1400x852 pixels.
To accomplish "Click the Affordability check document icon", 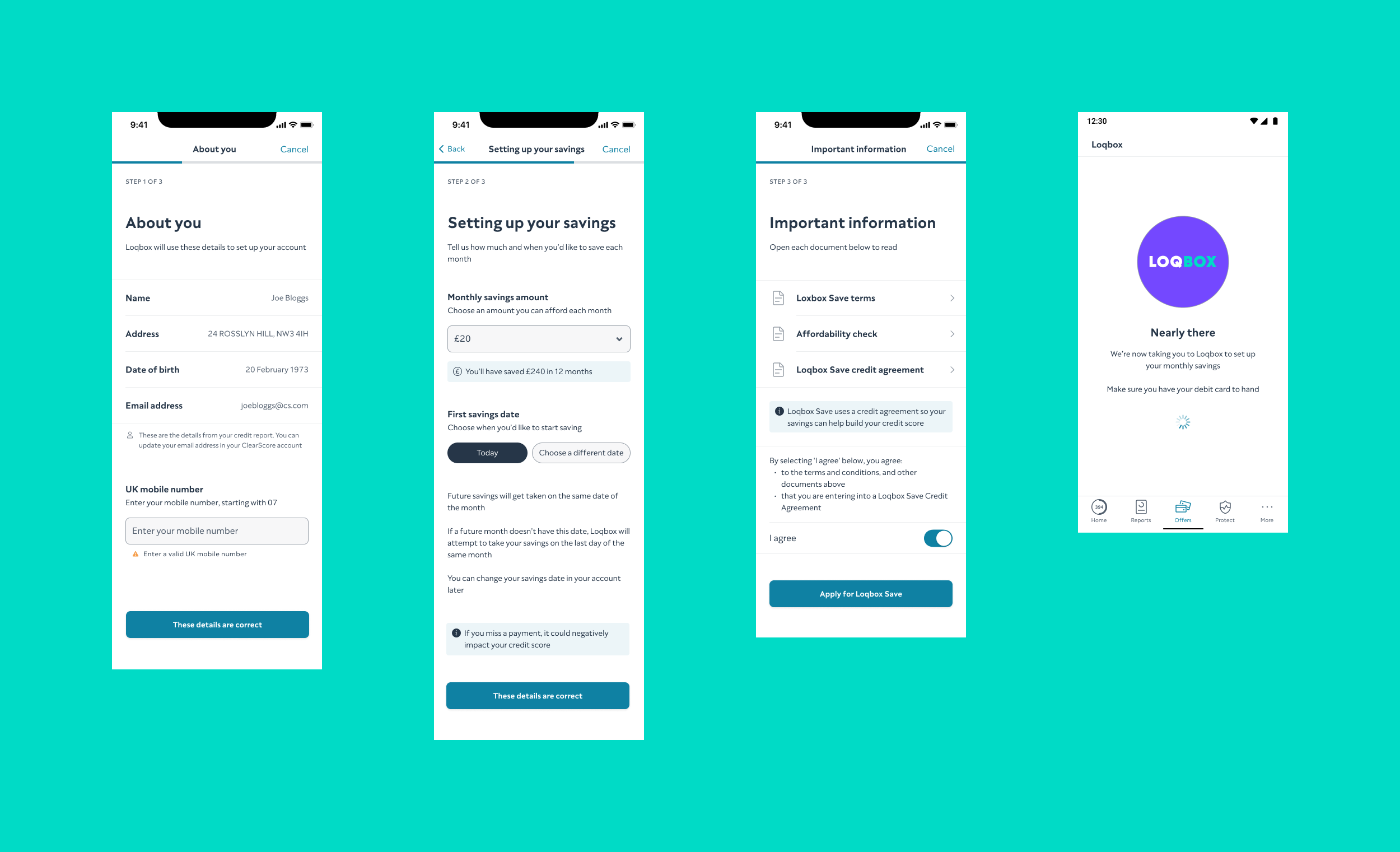I will click(779, 333).
